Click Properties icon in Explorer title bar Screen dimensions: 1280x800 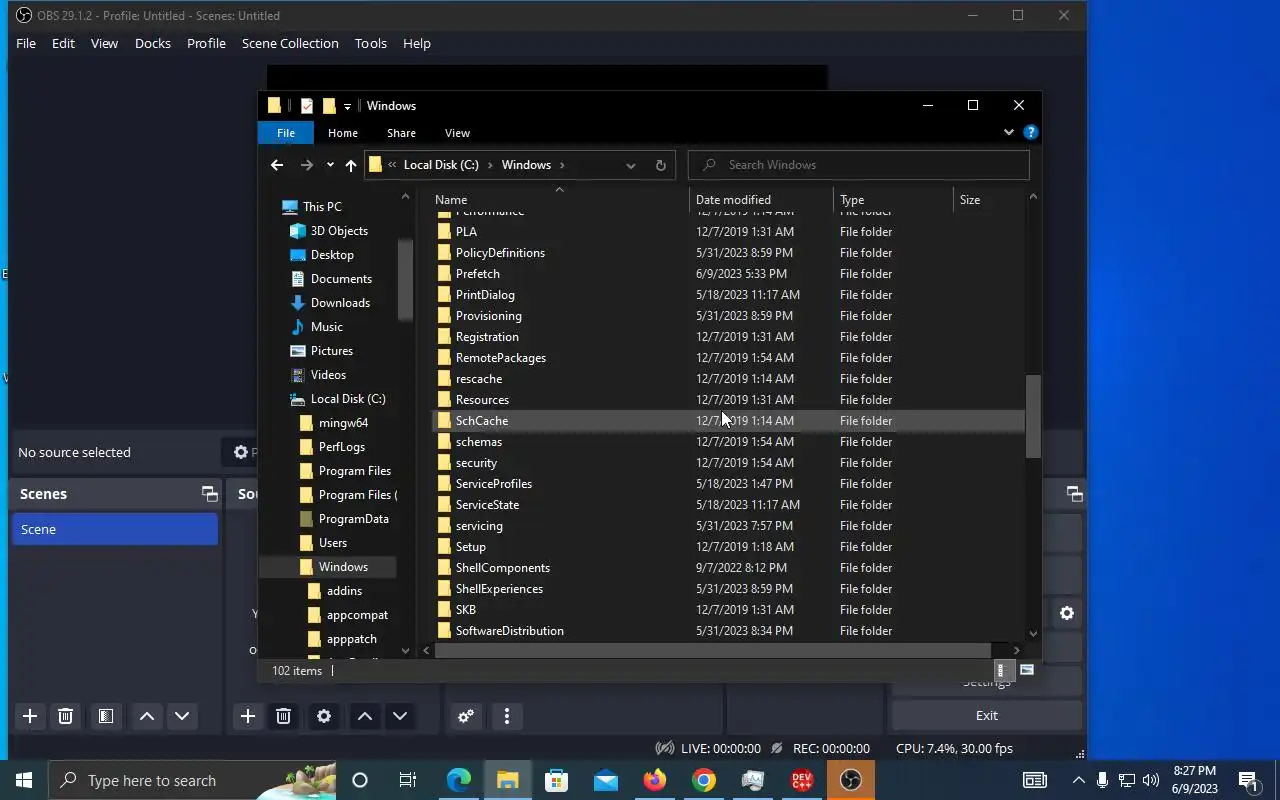[x=307, y=106]
